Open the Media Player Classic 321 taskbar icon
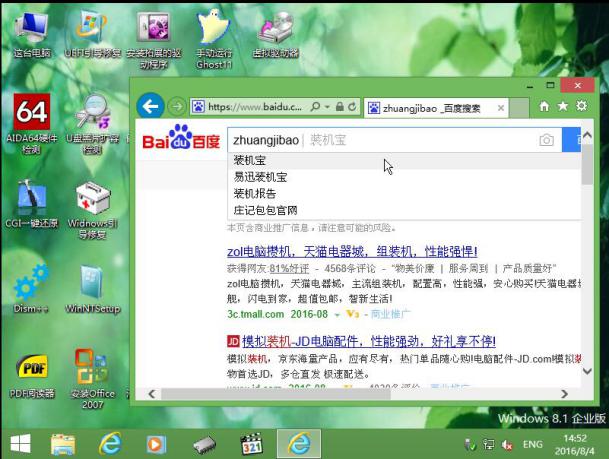The image size is (609, 459). click(x=252, y=445)
